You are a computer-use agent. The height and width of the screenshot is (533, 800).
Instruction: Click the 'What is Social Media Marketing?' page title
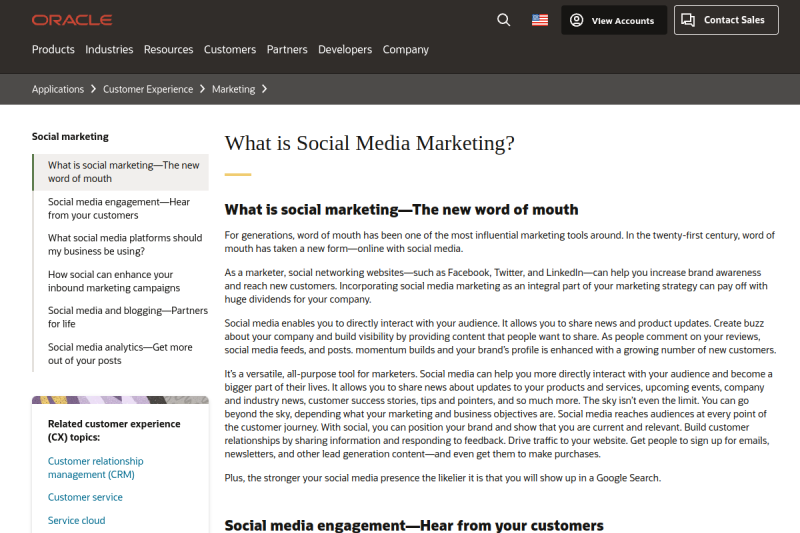point(369,143)
